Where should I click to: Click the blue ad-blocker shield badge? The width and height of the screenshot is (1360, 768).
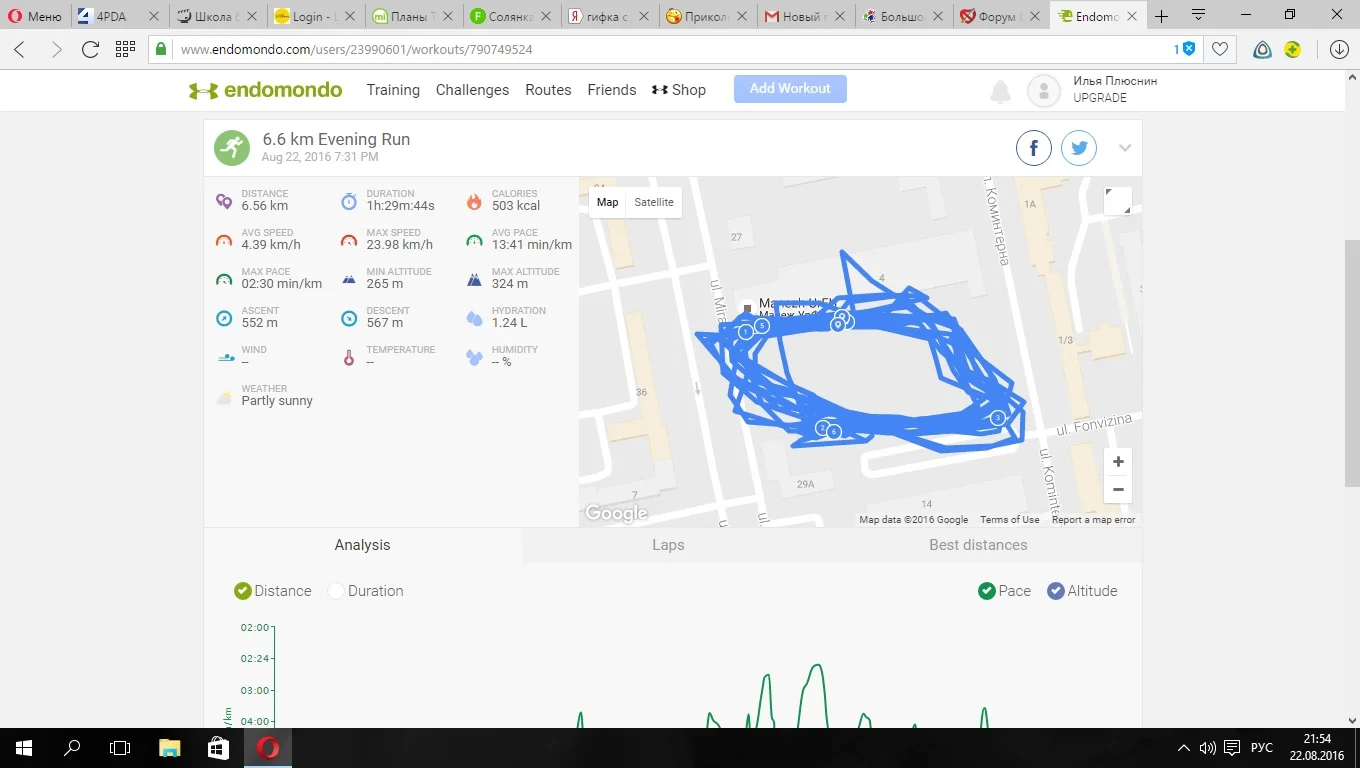1186,49
